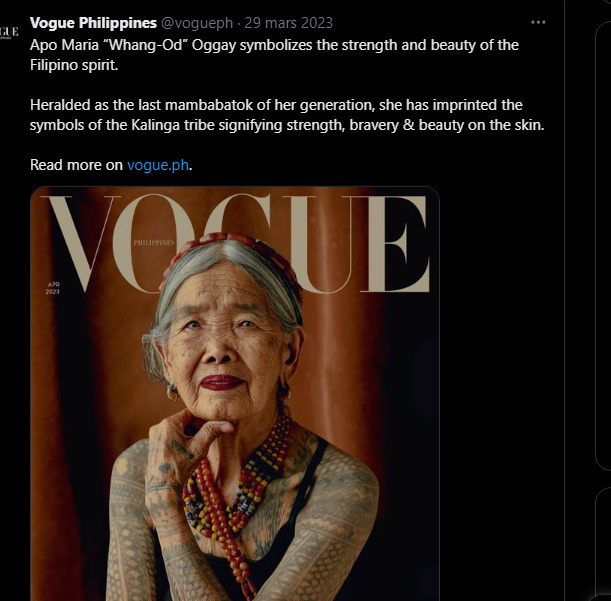The width and height of the screenshot is (611, 601).
Task: Open the three-dot More menu on the tweet
Action: point(538,23)
